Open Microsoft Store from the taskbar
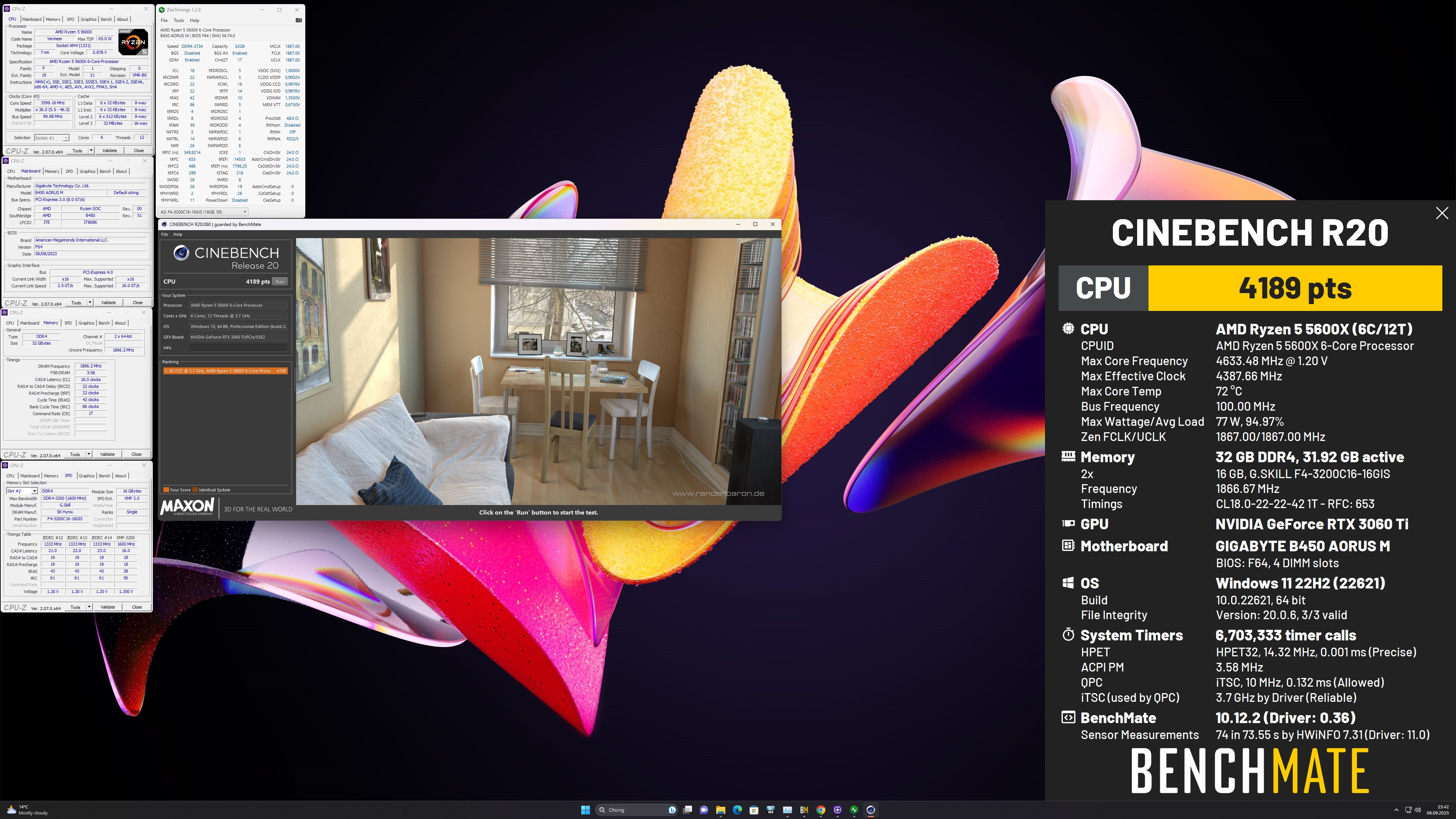 pyautogui.click(x=754, y=810)
